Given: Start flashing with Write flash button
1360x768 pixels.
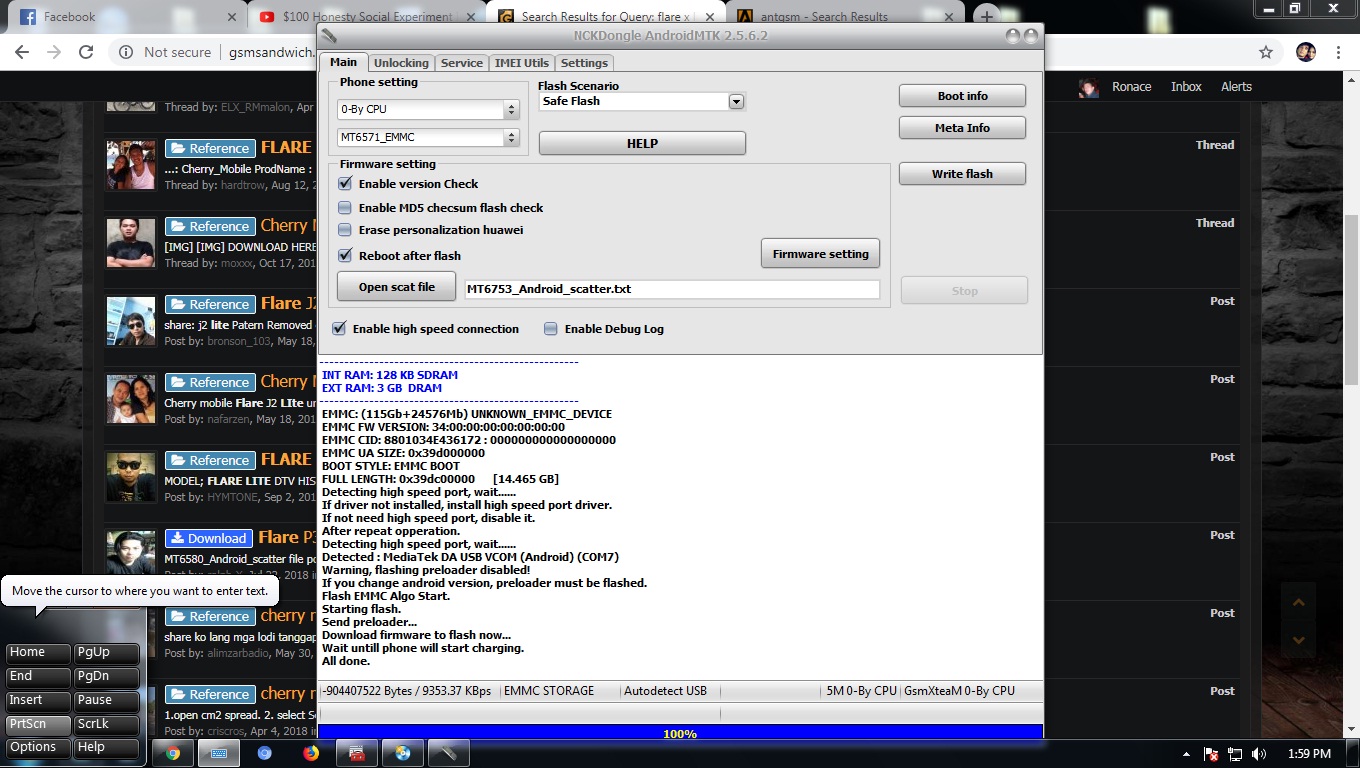Looking at the screenshot, I should click(962, 174).
